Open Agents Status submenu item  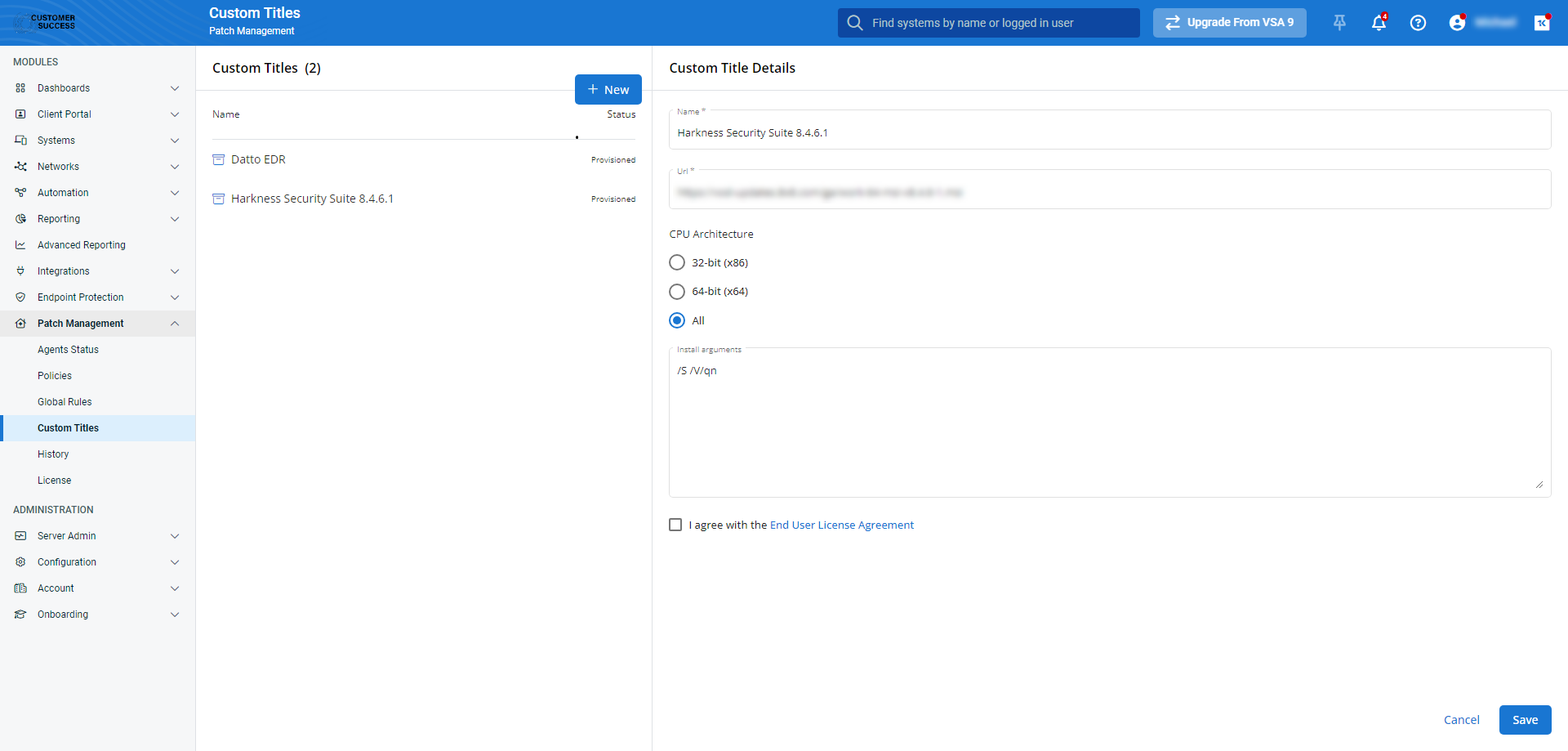click(68, 350)
